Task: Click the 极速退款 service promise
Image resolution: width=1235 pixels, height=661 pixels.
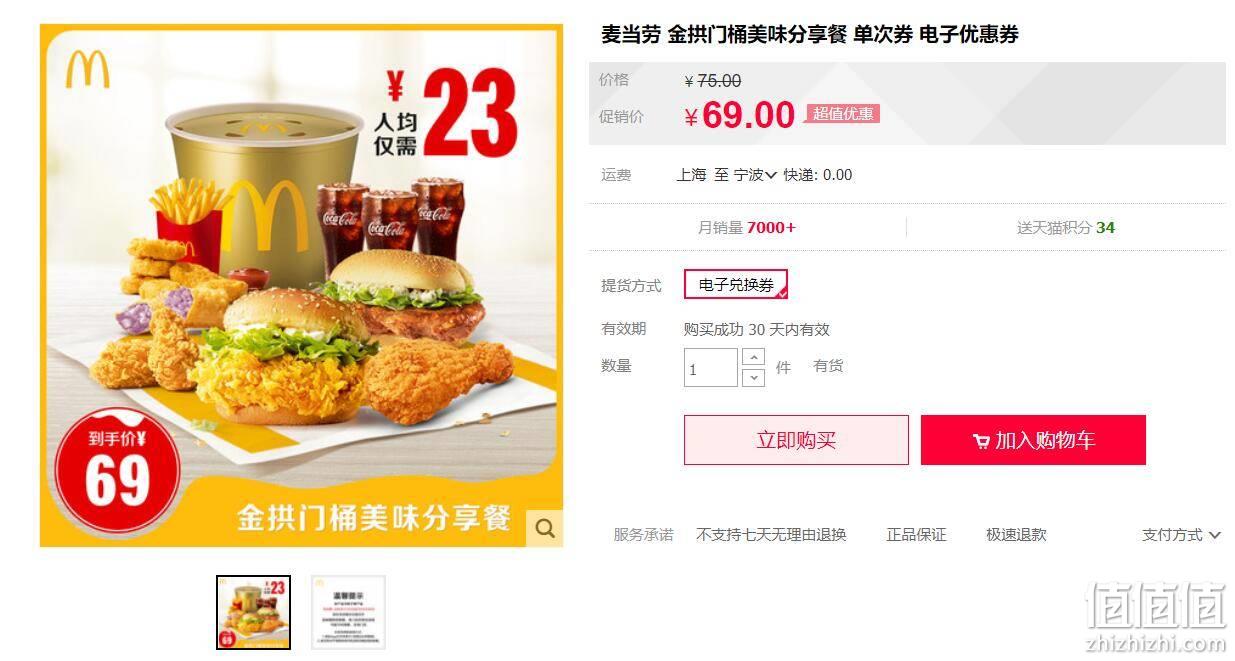Action: point(1016,535)
